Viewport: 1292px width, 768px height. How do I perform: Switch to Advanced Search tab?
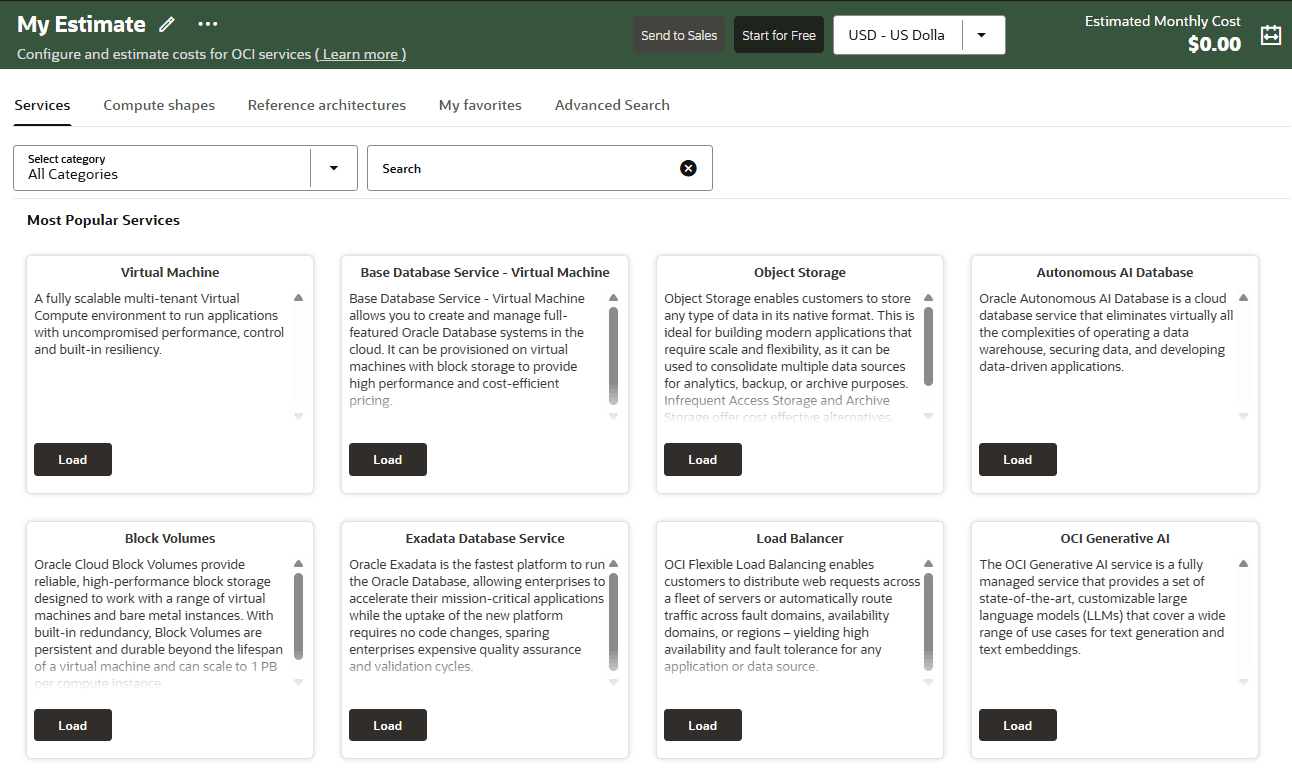point(612,105)
